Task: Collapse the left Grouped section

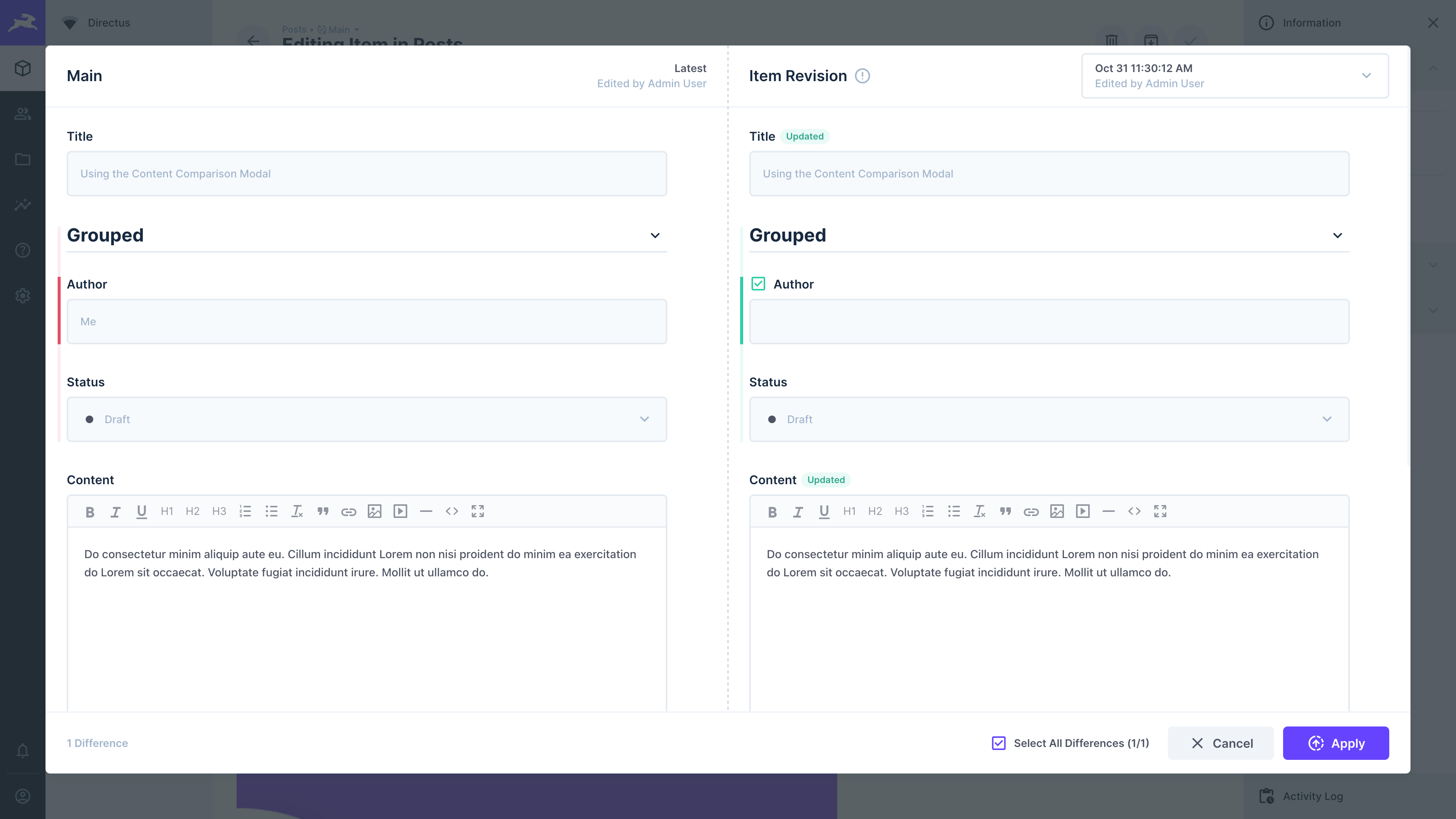Action: (x=654, y=236)
